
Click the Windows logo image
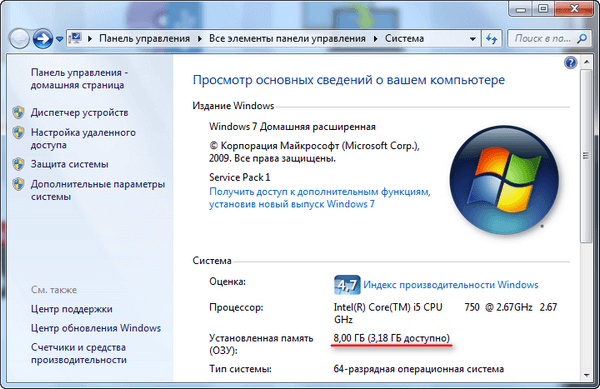coord(504,180)
